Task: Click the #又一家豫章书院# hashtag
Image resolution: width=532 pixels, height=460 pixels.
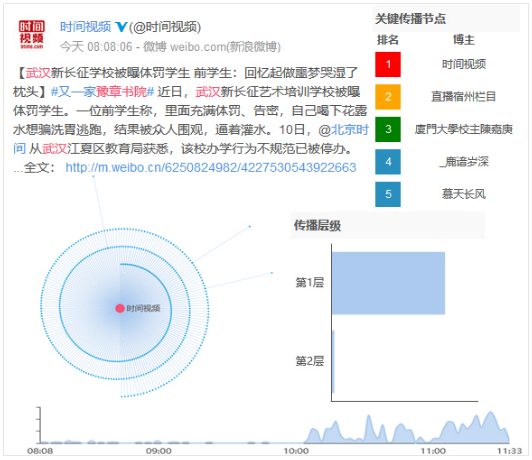Action: click(x=102, y=92)
